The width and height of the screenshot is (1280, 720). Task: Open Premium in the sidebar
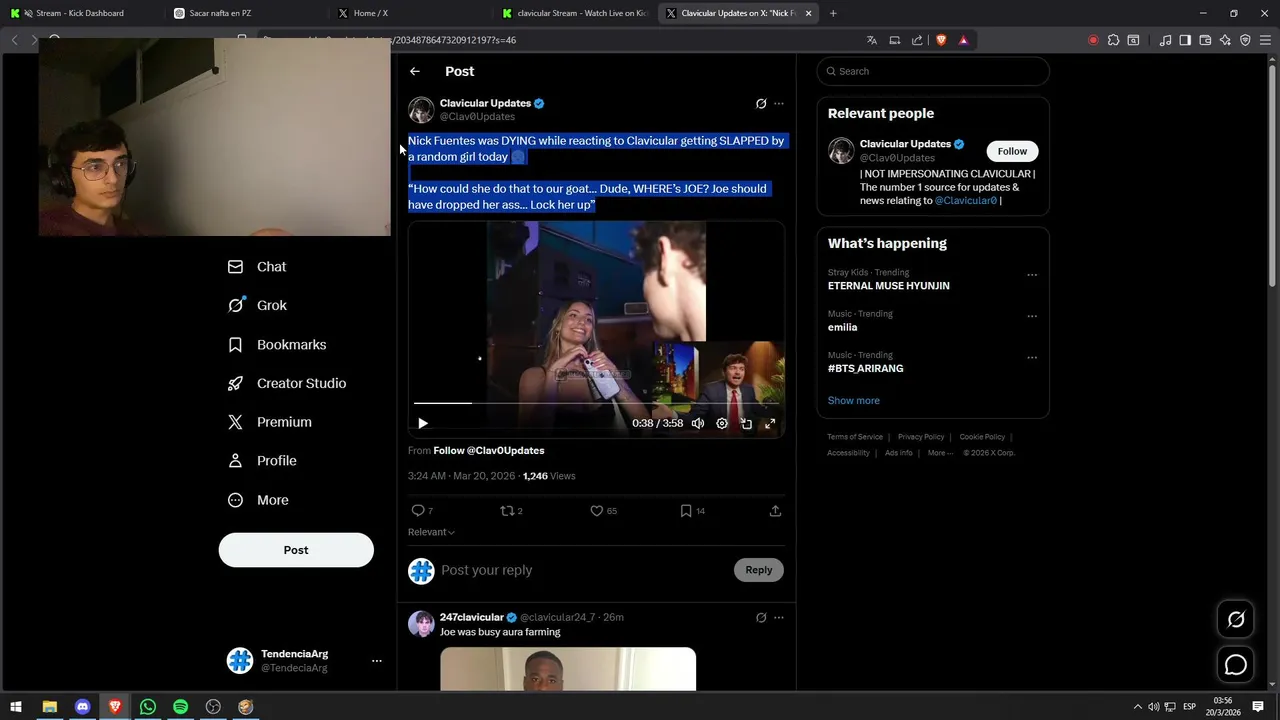click(x=270, y=422)
